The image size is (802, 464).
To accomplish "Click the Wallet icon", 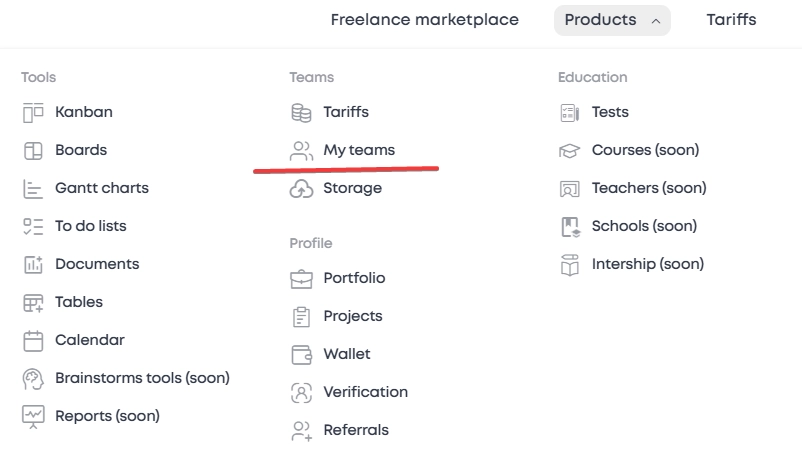I will click(301, 354).
